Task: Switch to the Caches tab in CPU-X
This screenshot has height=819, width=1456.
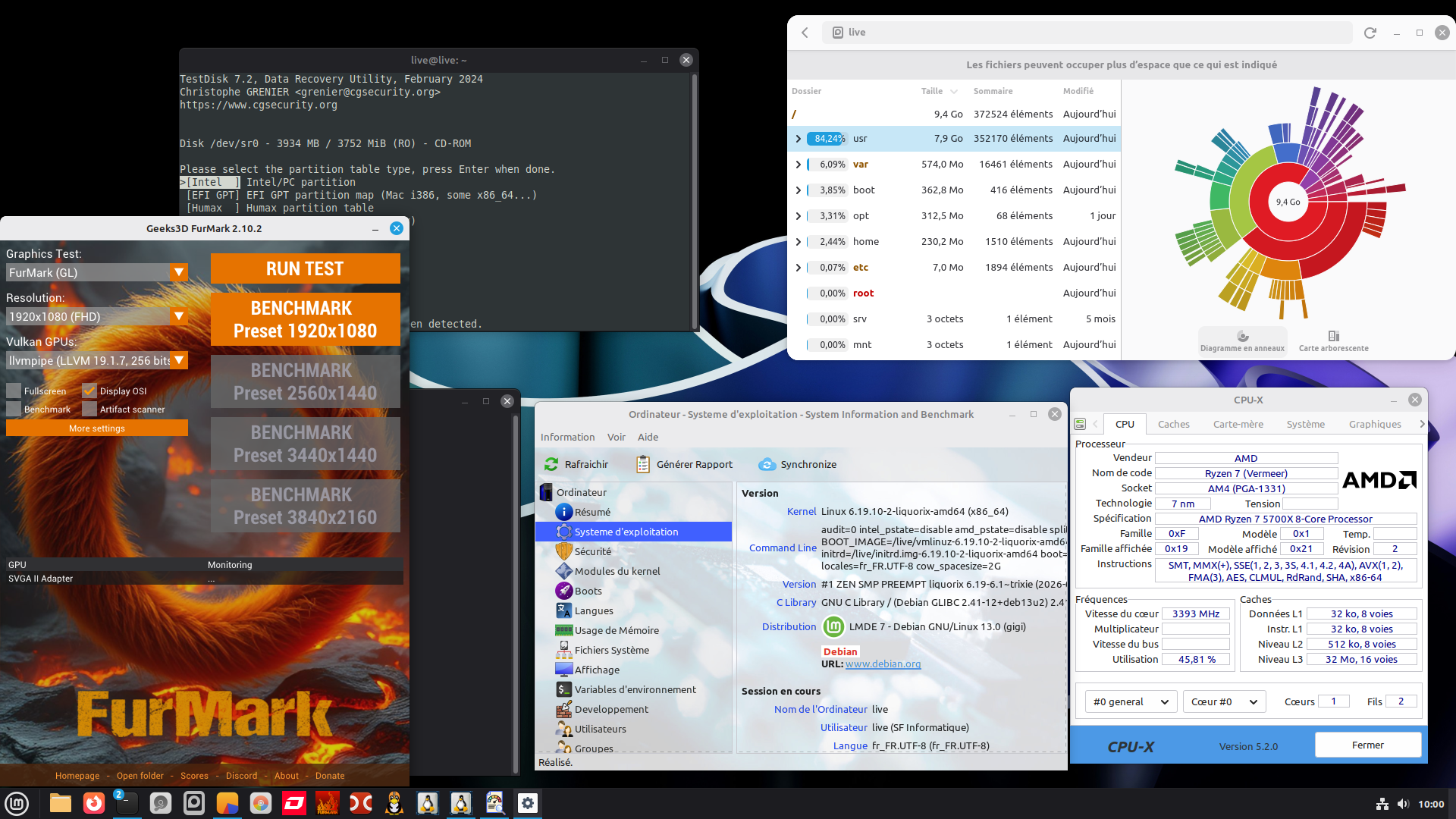Action: [x=1173, y=424]
